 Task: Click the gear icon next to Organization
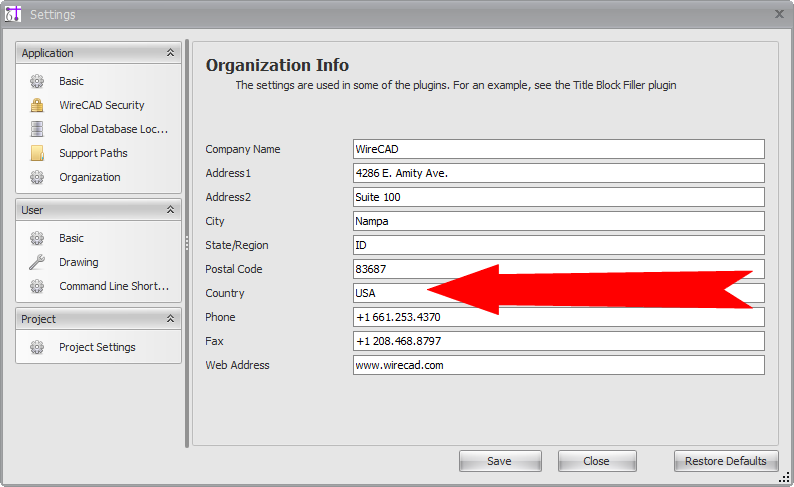tap(37, 177)
